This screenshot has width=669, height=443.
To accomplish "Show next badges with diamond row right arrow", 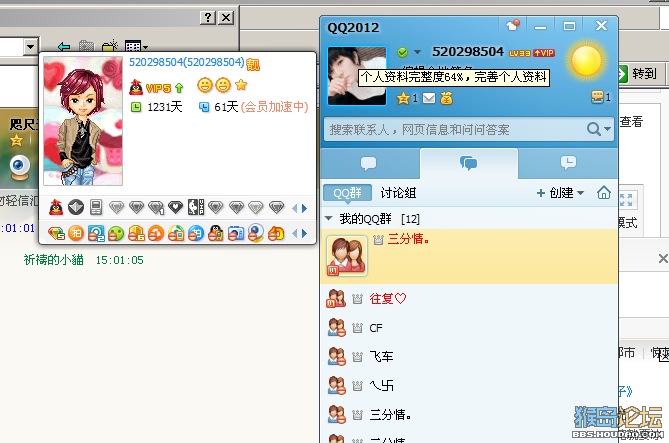I will pos(304,208).
